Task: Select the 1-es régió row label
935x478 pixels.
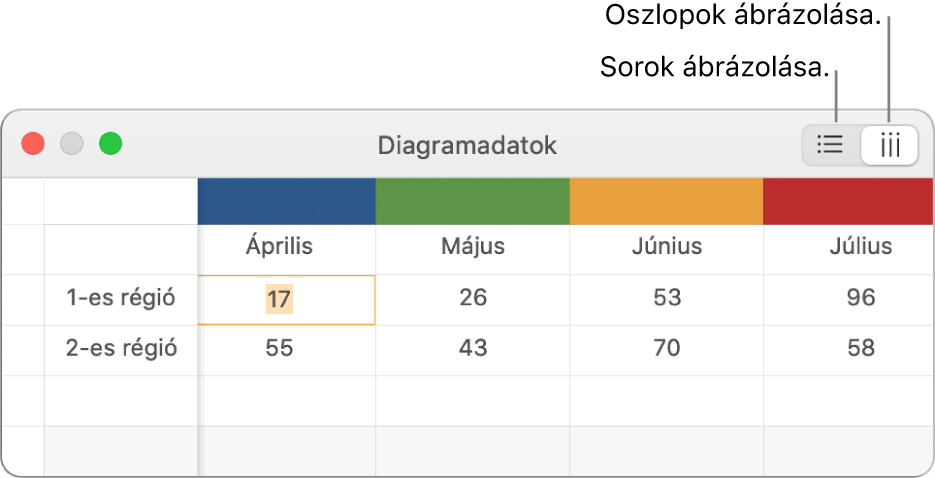Action: pyautogui.click(x=121, y=297)
